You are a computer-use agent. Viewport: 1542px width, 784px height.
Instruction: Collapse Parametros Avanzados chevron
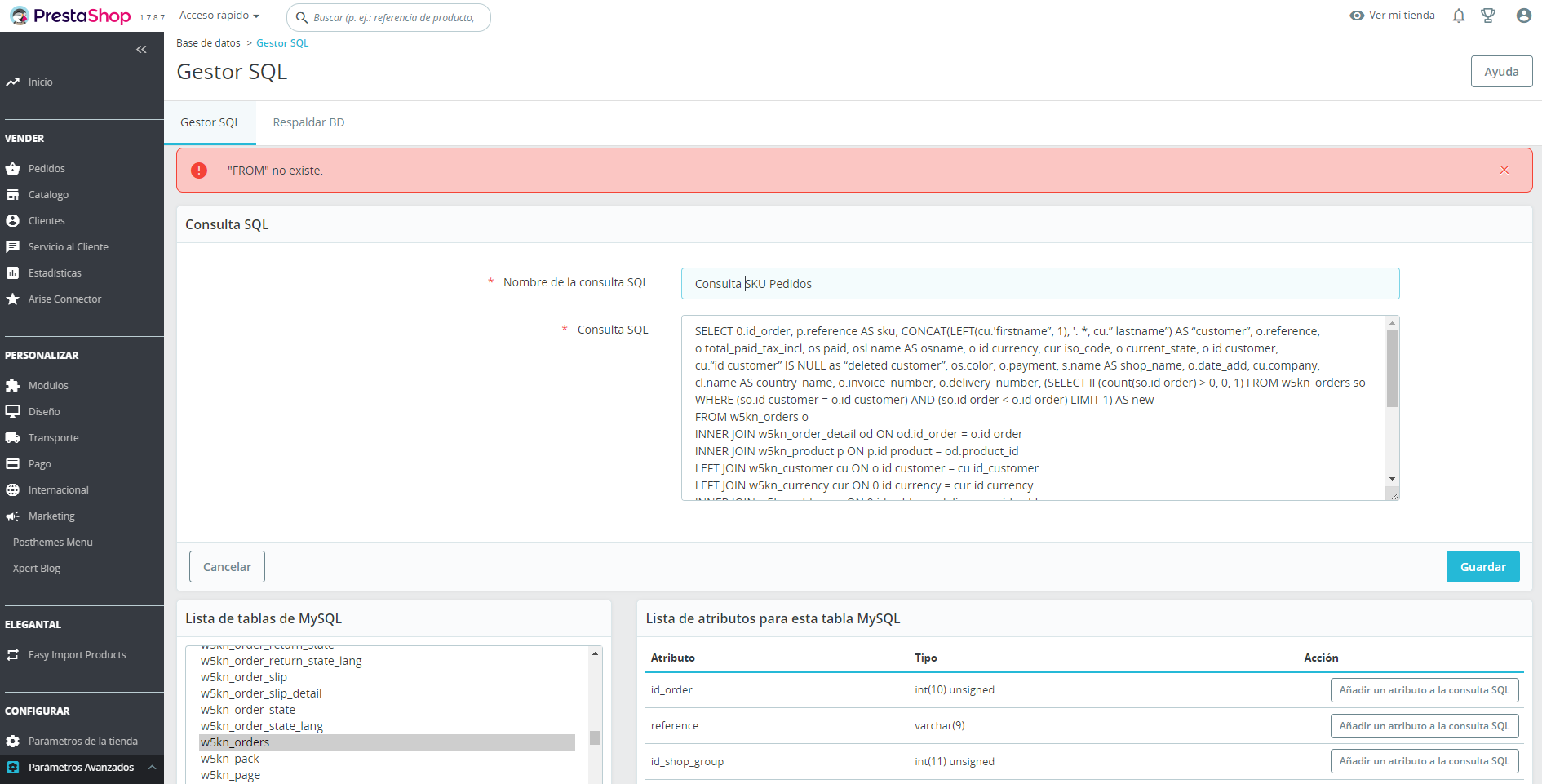[x=152, y=768]
